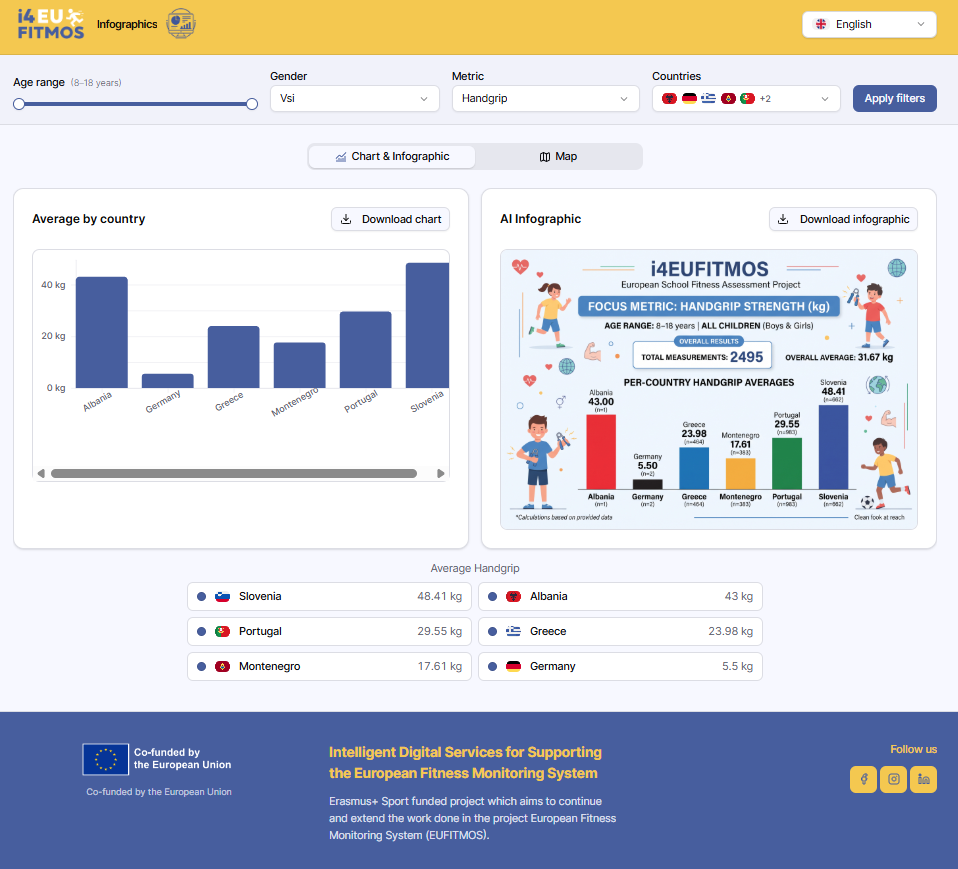
Task: Switch to the Map tab
Action: click(x=558, y=156)
